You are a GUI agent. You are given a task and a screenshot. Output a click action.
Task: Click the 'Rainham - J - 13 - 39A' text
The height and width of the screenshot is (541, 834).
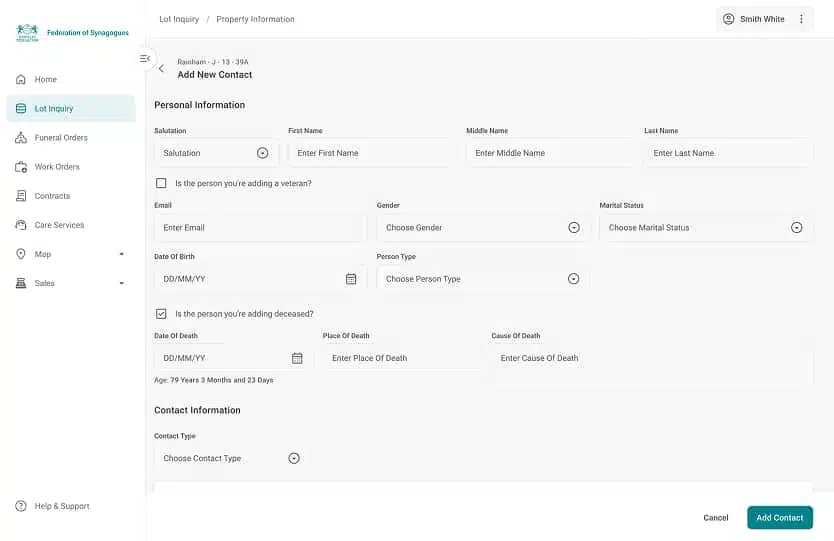coord(213,62)
